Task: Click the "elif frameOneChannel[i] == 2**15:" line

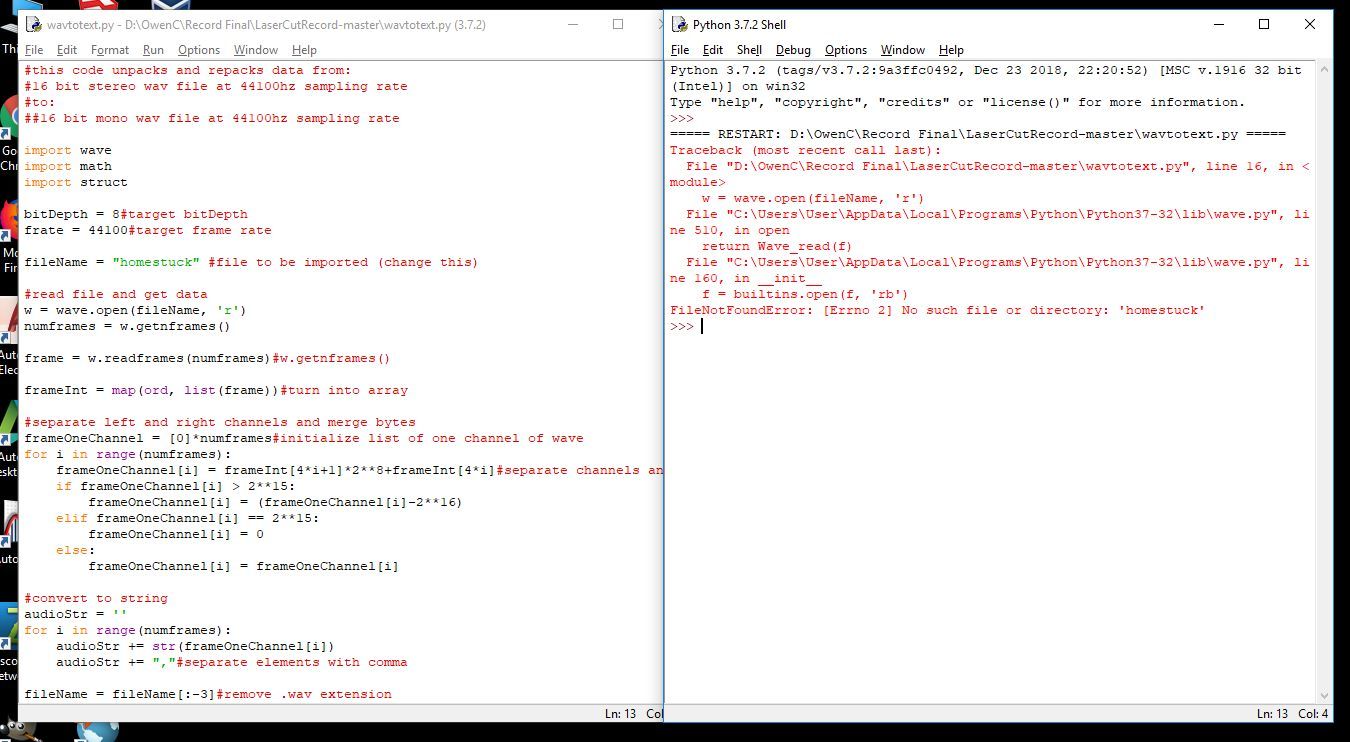Action: [x=188, y=519]
